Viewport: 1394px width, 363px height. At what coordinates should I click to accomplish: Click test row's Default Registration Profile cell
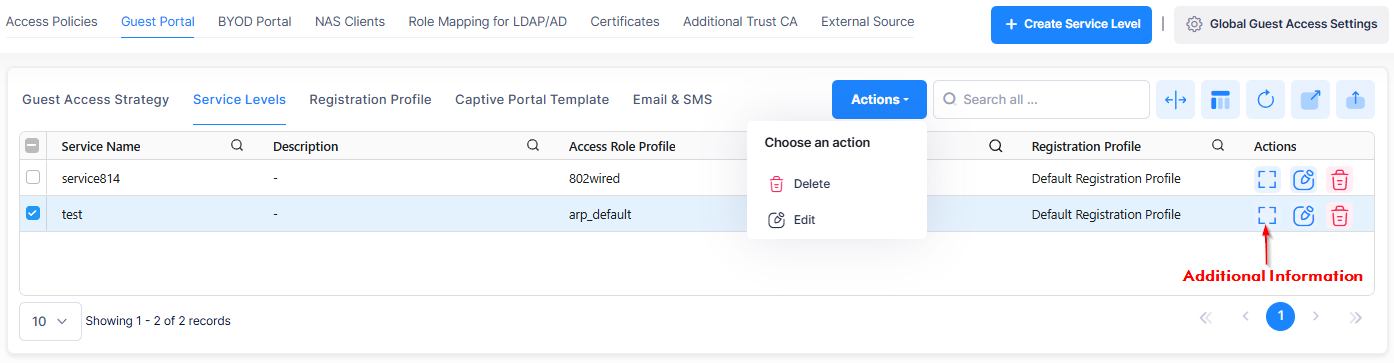pyautogui.click(x=1106, y=215)
